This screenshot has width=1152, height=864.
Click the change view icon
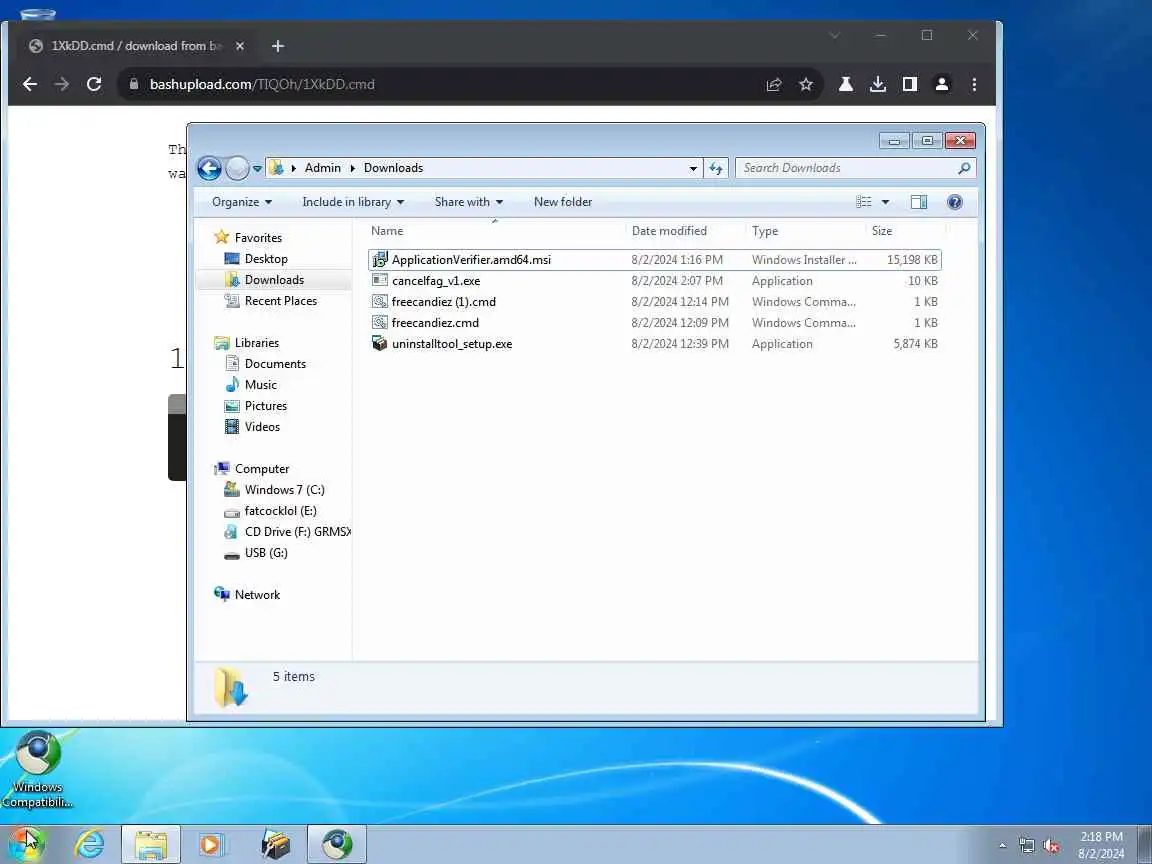pyautogui.click(x=864, y=202)
